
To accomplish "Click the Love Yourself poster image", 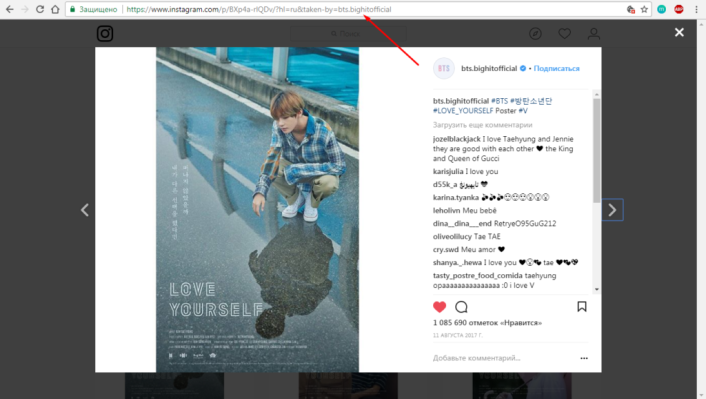I will coord(258,210).
